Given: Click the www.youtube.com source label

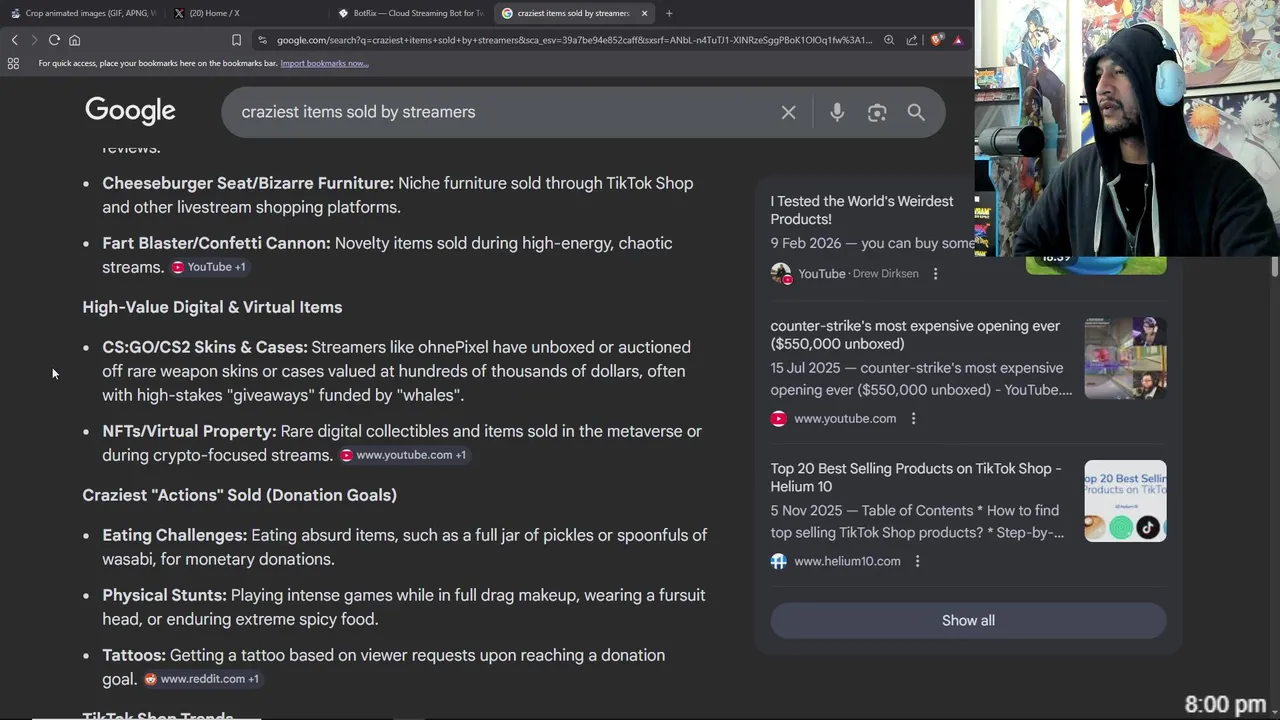Looking at the screenshot, I should (x=845, y=418).
